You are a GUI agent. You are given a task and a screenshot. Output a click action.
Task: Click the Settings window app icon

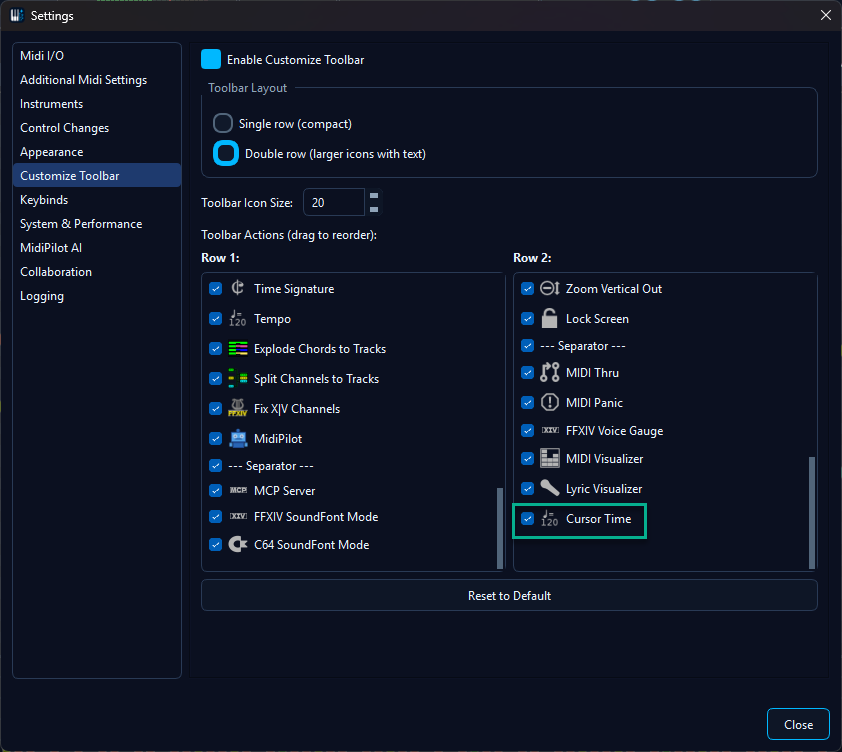[17, 15]
